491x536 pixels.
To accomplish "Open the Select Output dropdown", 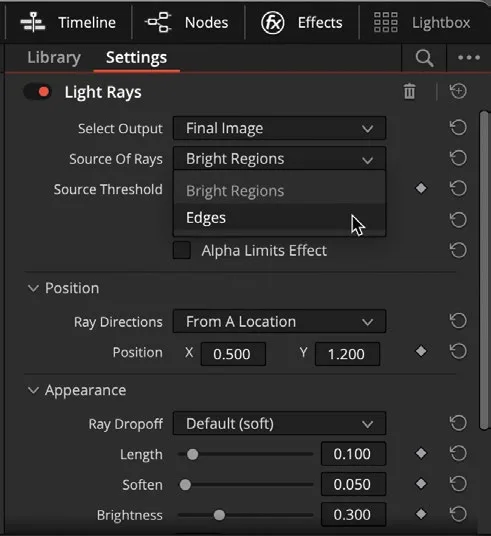I will pos(279,128).
